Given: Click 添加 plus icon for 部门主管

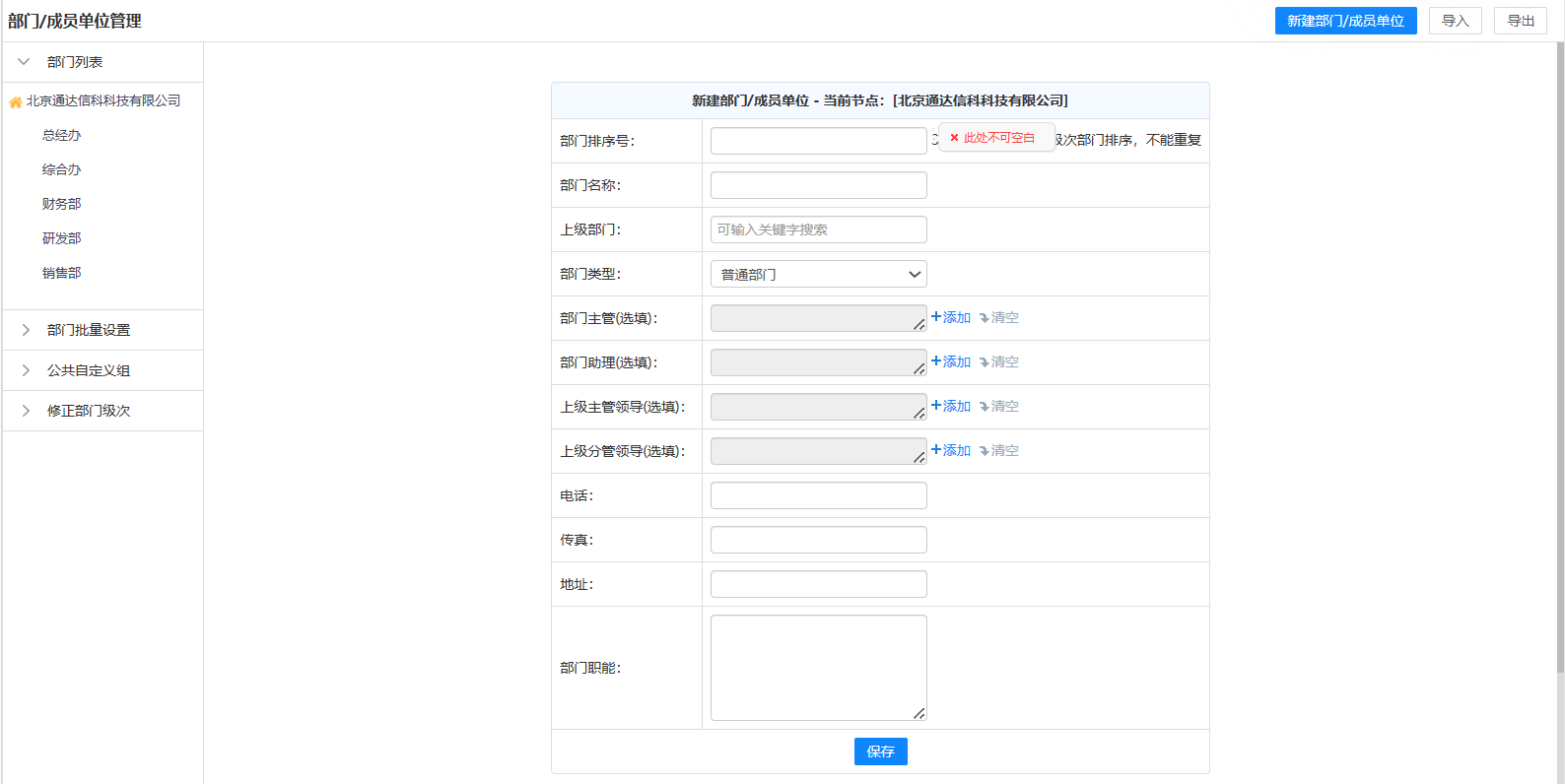Looking at the screenshot, I should click(936, 317).
